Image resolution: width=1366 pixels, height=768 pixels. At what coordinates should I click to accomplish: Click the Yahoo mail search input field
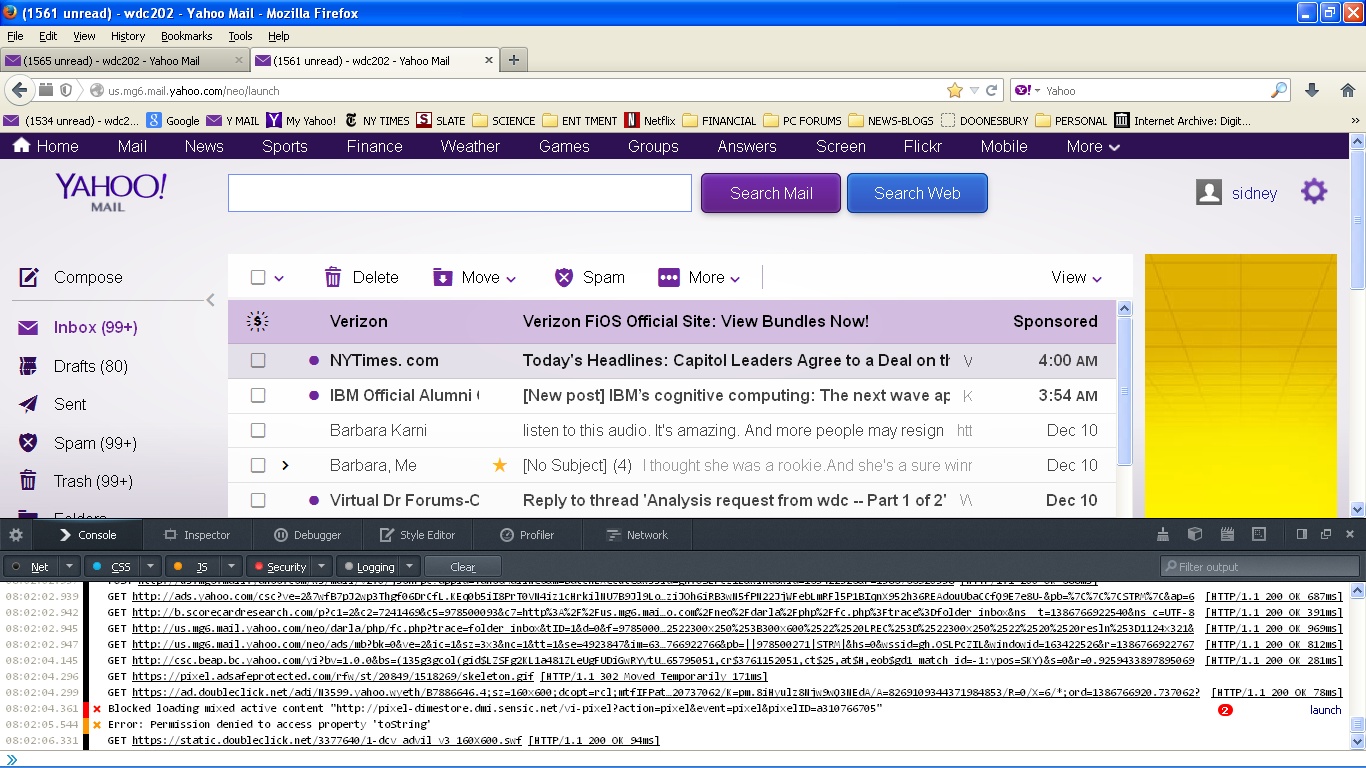point(460,193)
